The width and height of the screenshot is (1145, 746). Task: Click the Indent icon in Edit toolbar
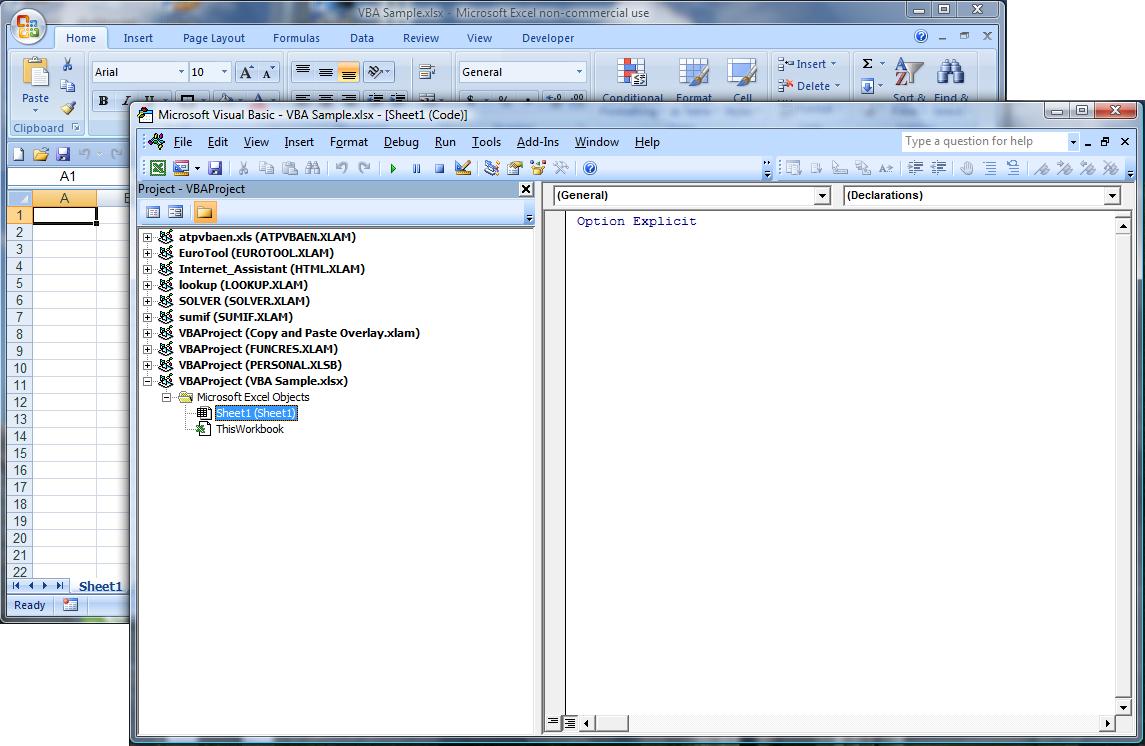[915, 169]
